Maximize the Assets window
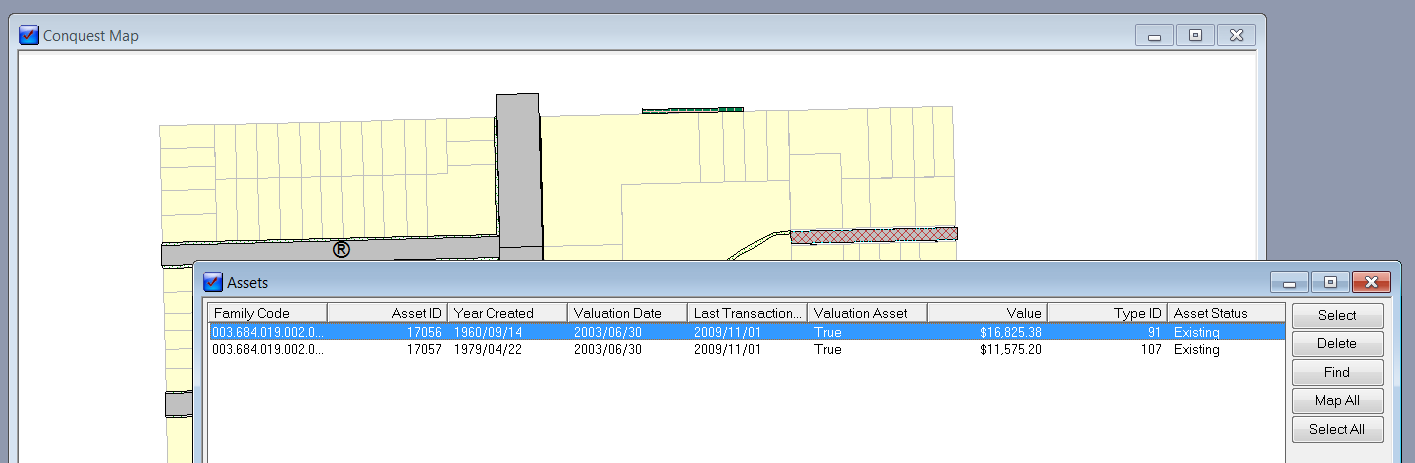The image size is (1415, 463). tap(1330, 283)
